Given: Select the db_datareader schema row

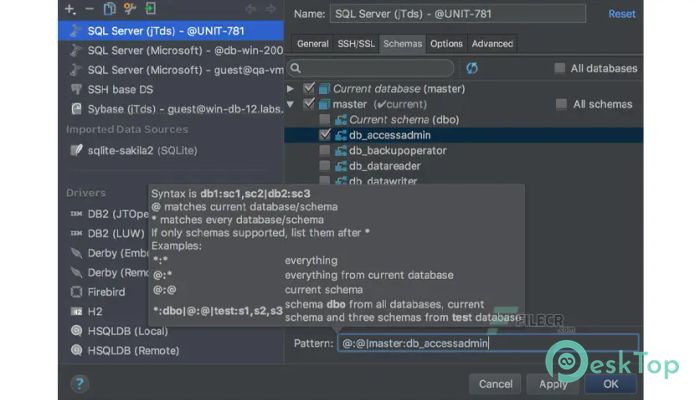Looking at the screenshot, I should 463,166.
